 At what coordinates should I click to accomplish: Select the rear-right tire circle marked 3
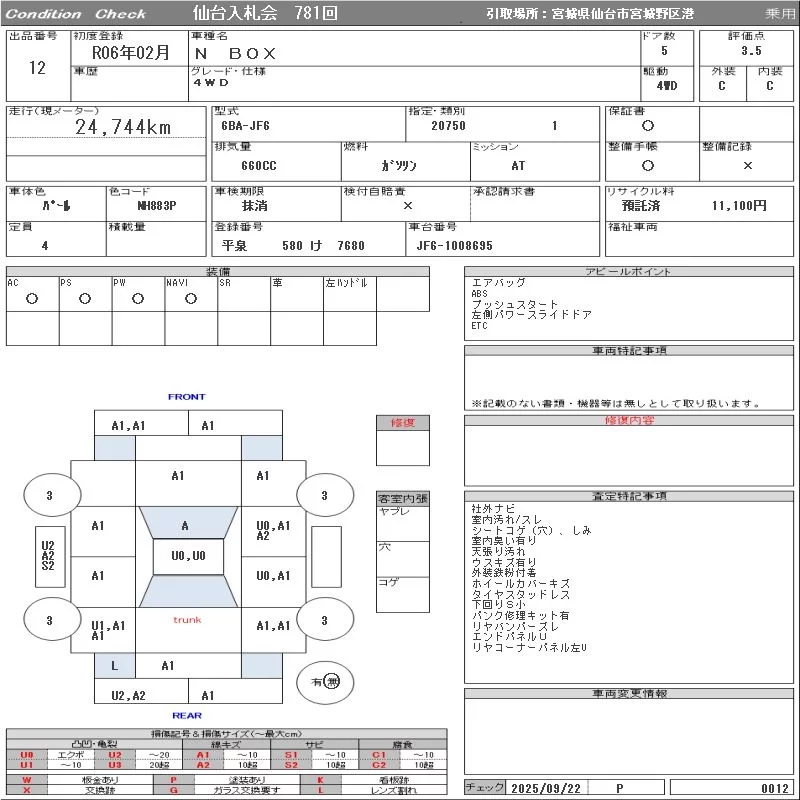(x=324, y=621)
